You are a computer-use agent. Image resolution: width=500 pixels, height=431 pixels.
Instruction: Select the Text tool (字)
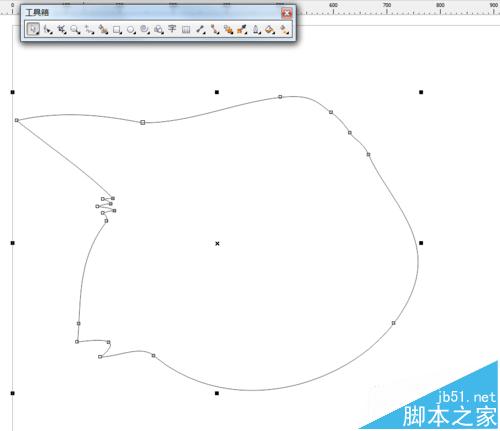[172, 29]
